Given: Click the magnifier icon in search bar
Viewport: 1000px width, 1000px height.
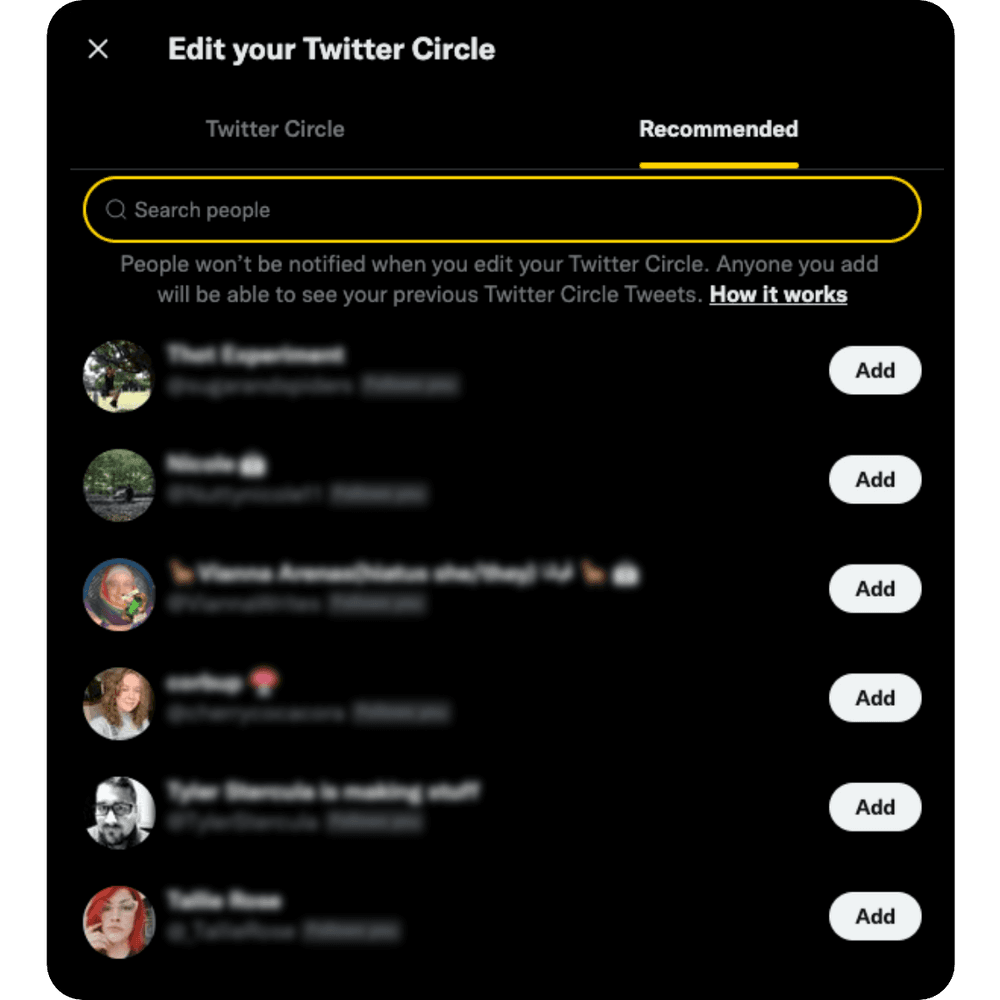Looking at the screenshot, I should (116, 210).
